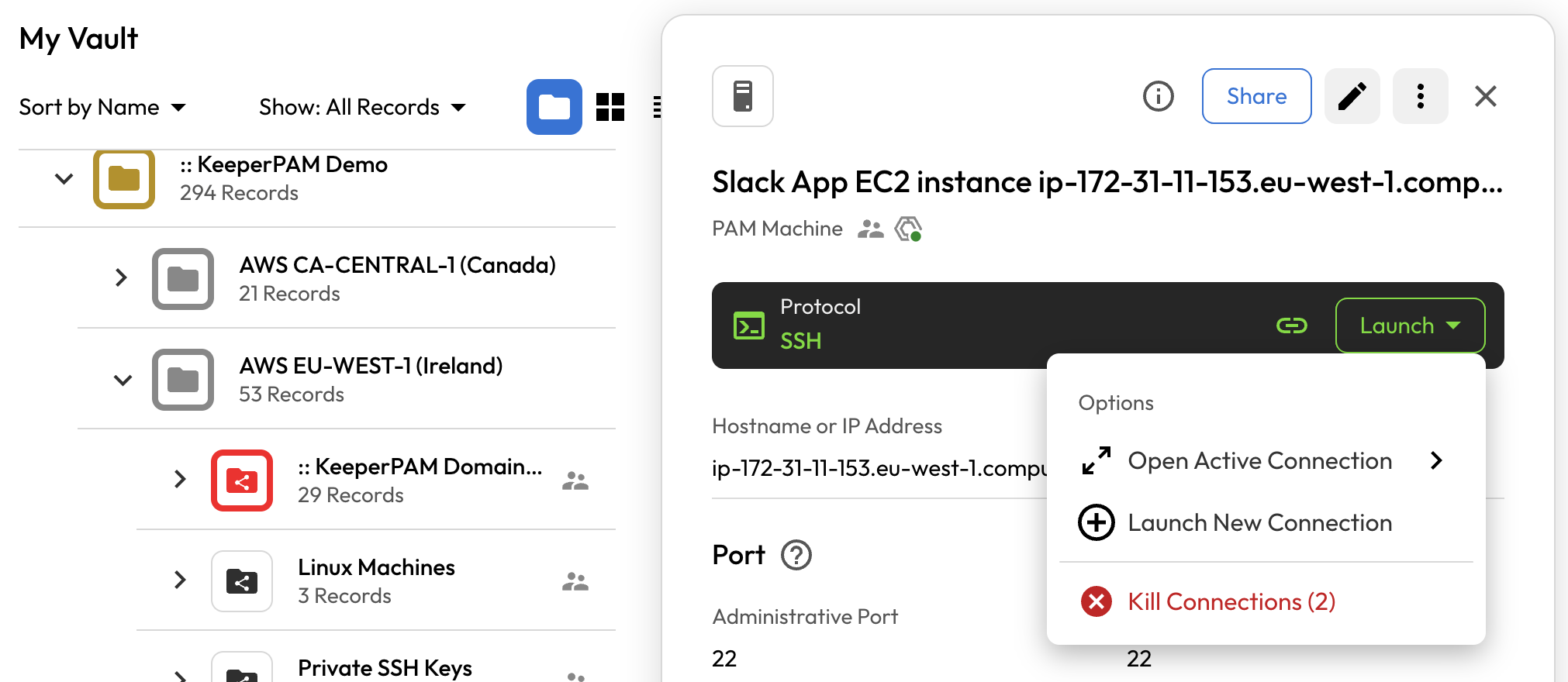Click the Port help question mark icon
Image resolution: width=1568 pixels, height=682 pixels.
[x=796, y=555]
